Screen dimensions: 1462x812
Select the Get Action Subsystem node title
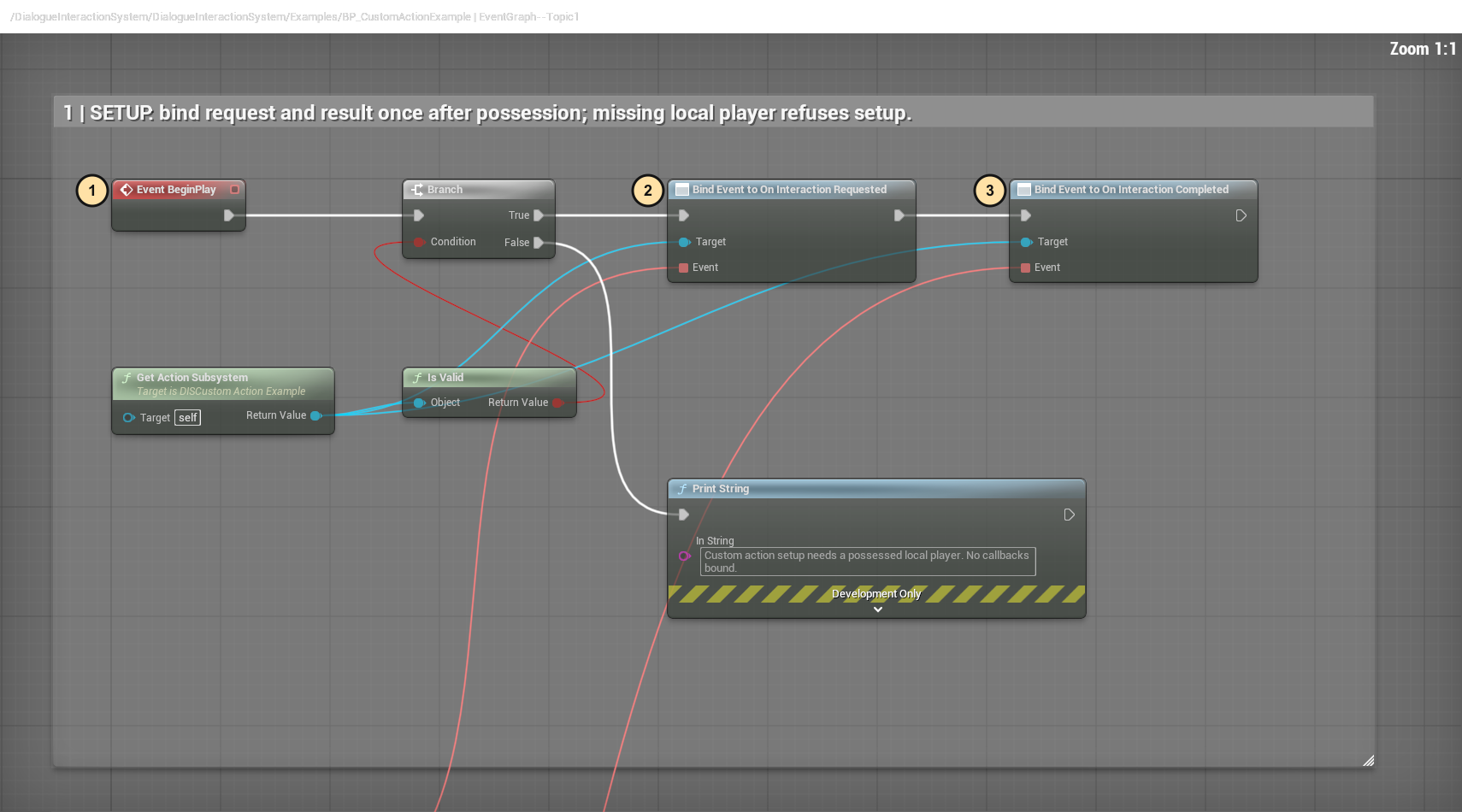pyautogui.click(x=192, y=378)
